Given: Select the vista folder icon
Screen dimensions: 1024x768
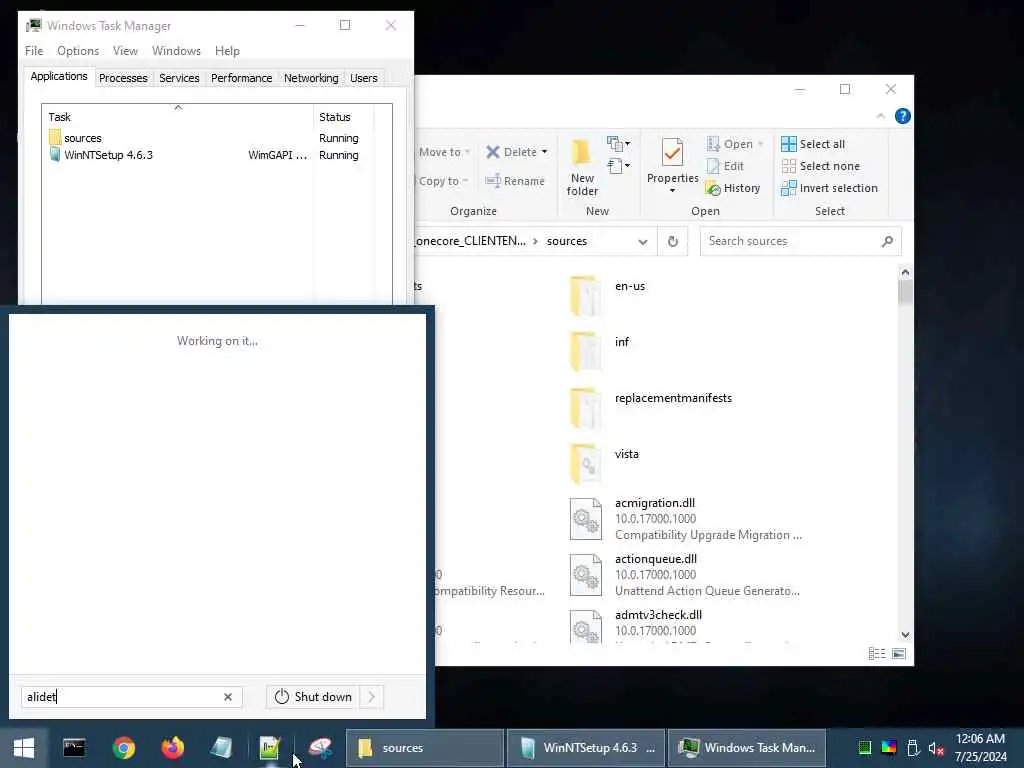Looking at the screenshot, I should point(585,464).
